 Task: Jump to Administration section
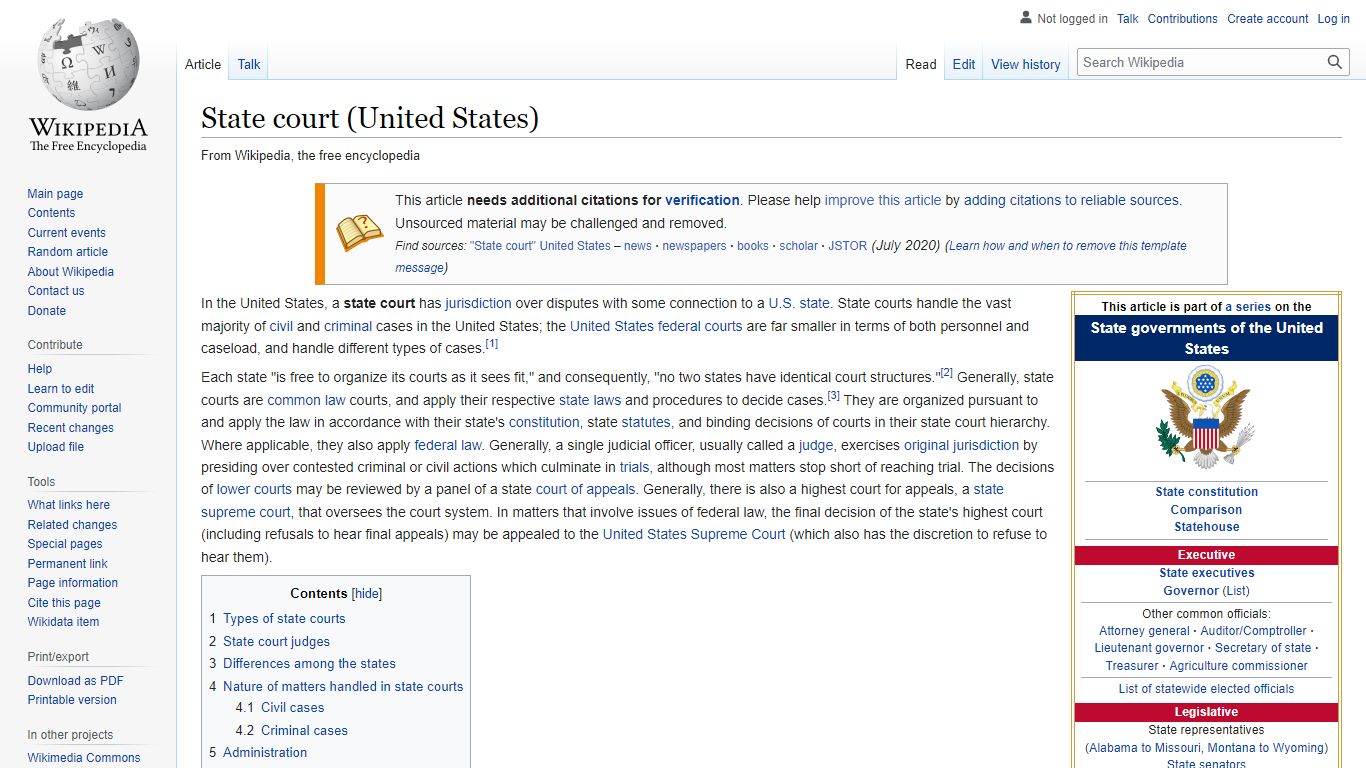[x=265, y=753]
